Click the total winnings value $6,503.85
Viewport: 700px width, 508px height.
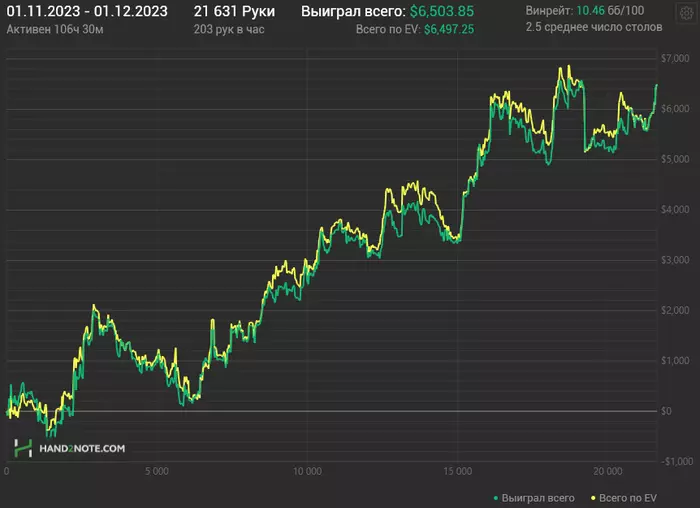[x=442, y=11]
